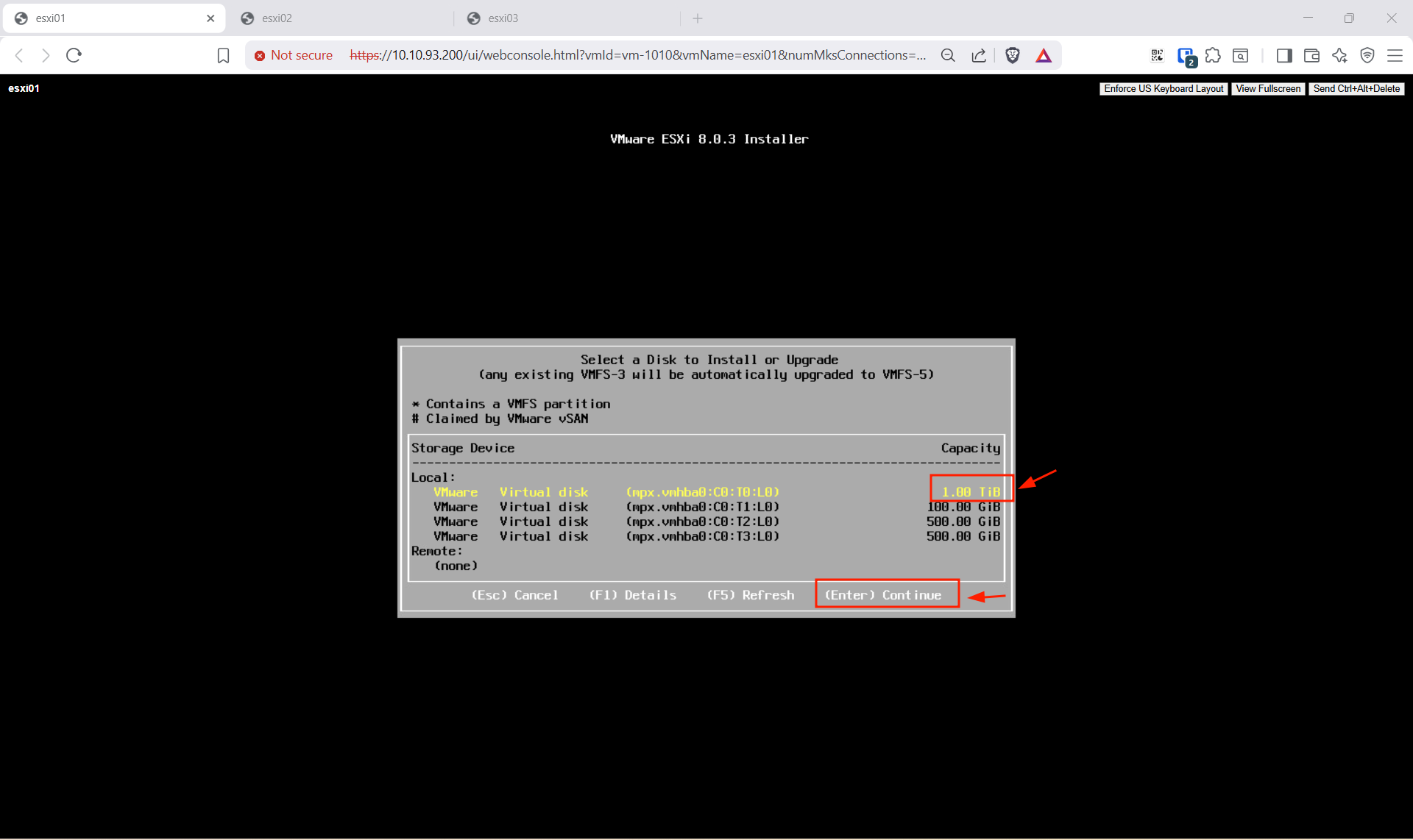Open the Brave Wallet icon
This screenshot has height=840, width=1413.
(x=1311, y=55)
